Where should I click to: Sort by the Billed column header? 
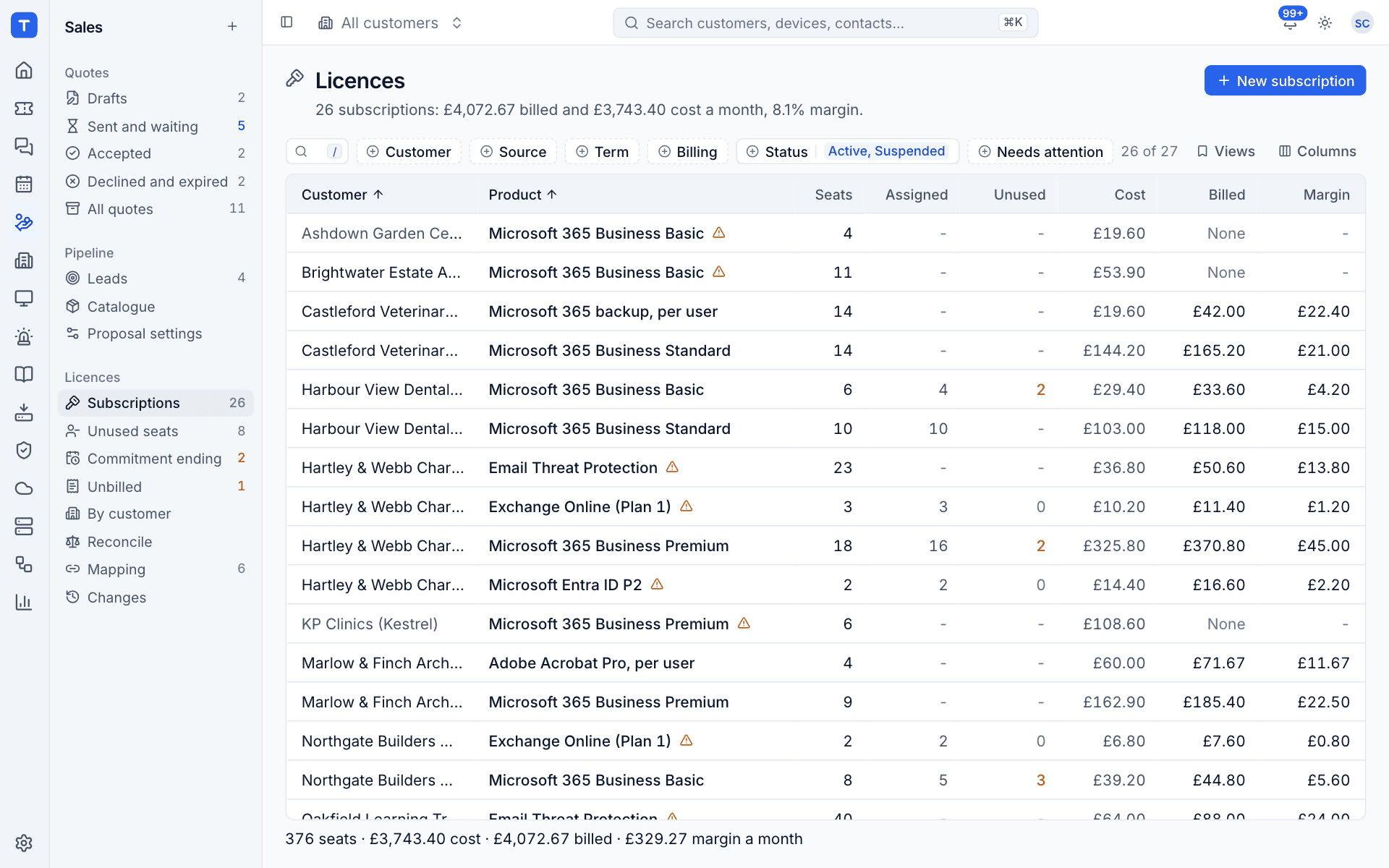(1226, 195)
